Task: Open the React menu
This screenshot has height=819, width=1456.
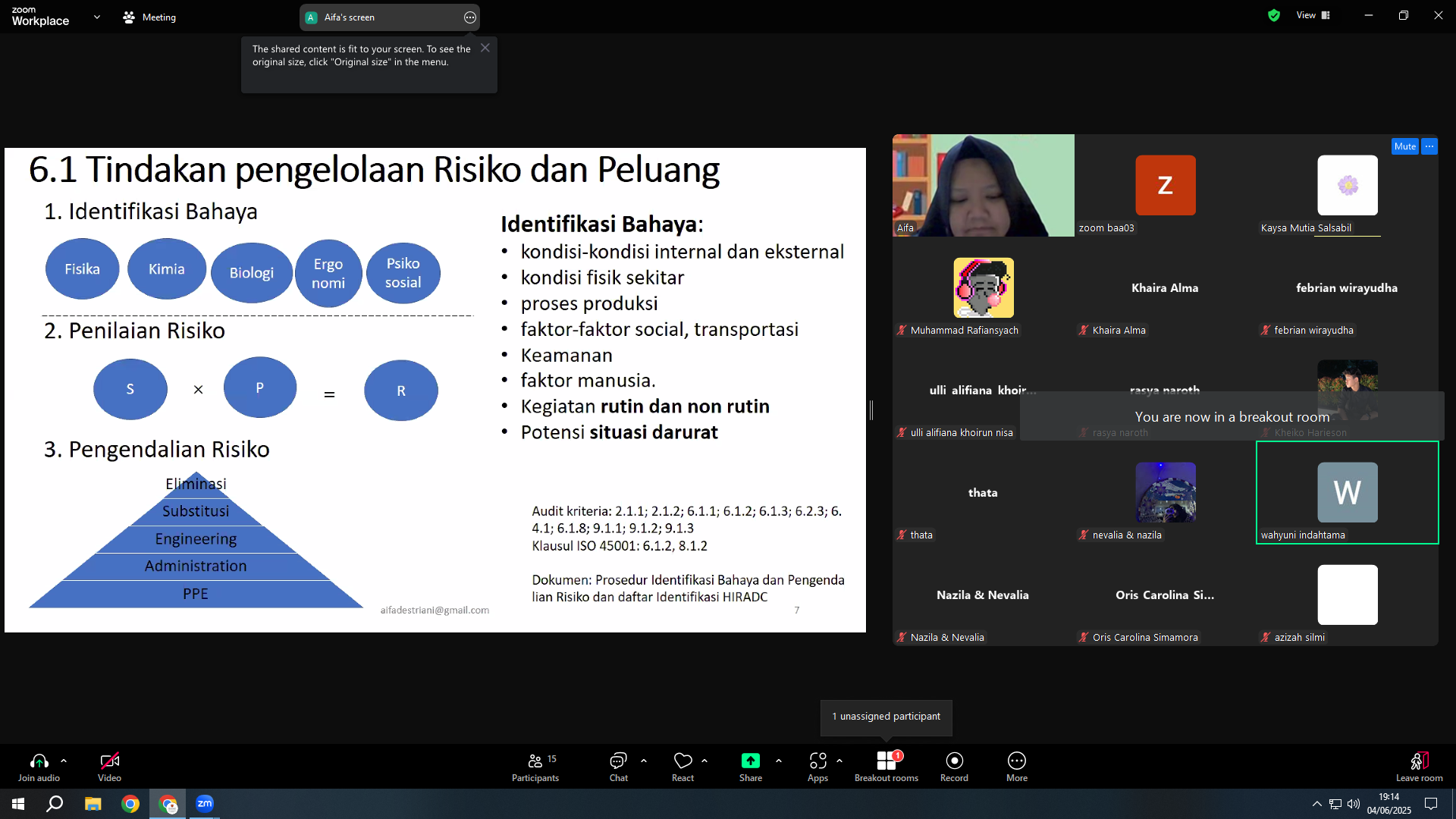Action: [x=682, y=767]
